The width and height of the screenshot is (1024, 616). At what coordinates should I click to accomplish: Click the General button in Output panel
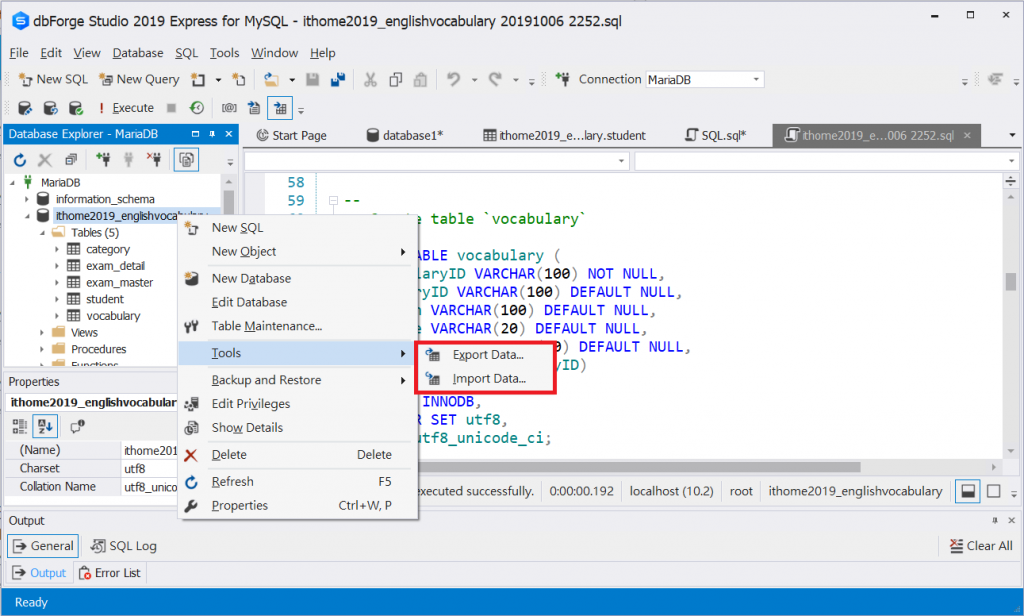click(x=43, y=546)
